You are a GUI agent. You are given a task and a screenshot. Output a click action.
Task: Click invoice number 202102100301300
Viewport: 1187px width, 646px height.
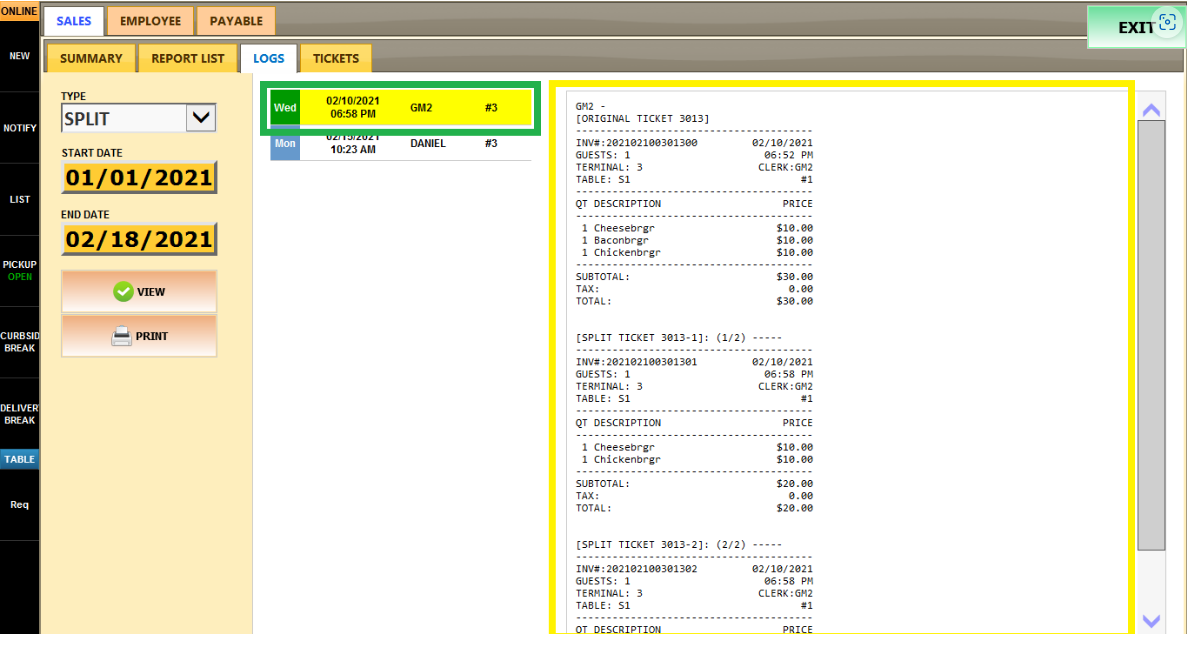point(651,142)
